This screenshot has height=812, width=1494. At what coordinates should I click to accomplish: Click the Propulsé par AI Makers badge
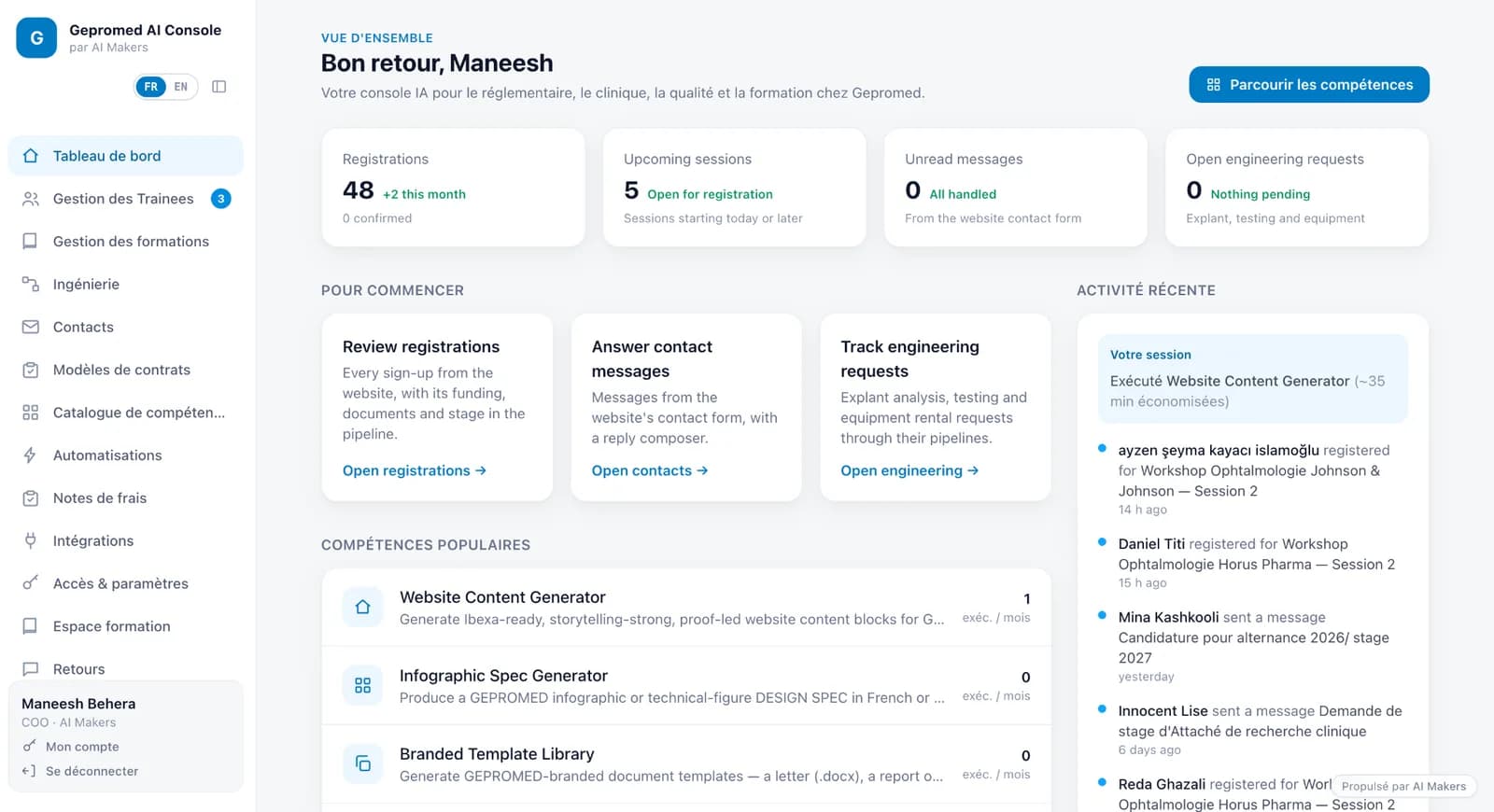point(1403,787)
